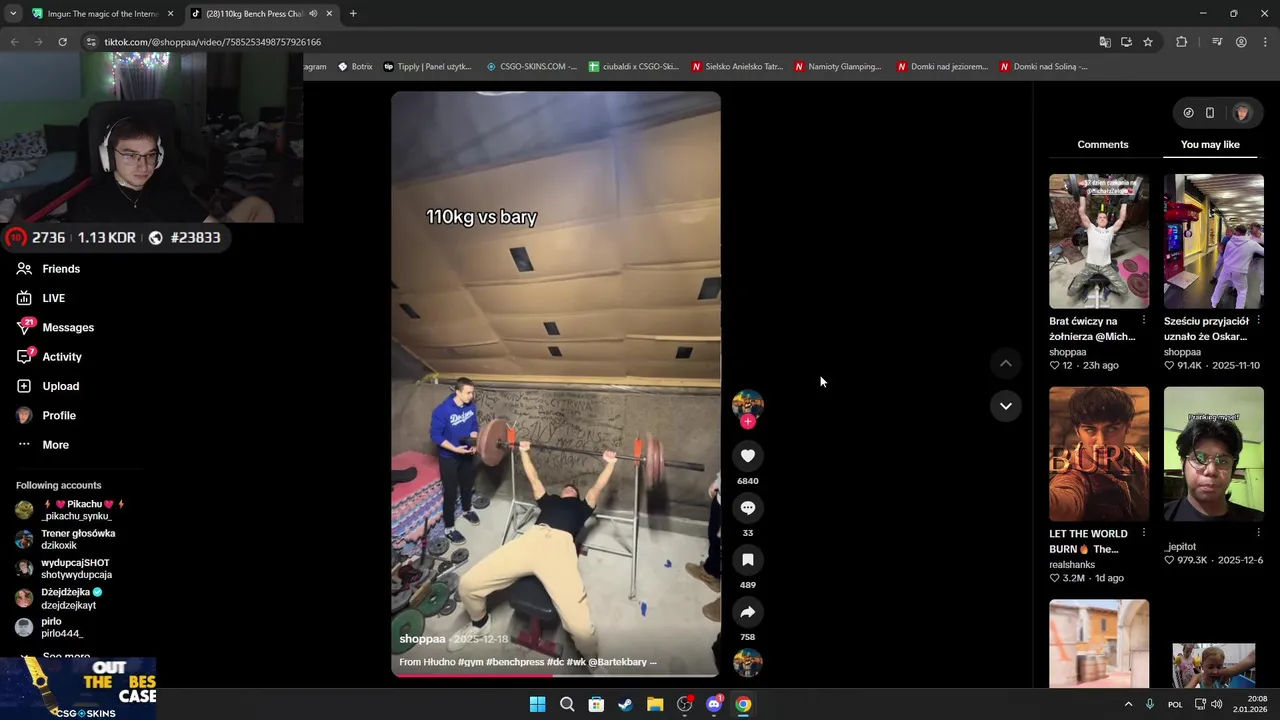Viewport: 1280px width, 720px height.
Task: Open Discord from the taskbar
Action: point(714,704)
